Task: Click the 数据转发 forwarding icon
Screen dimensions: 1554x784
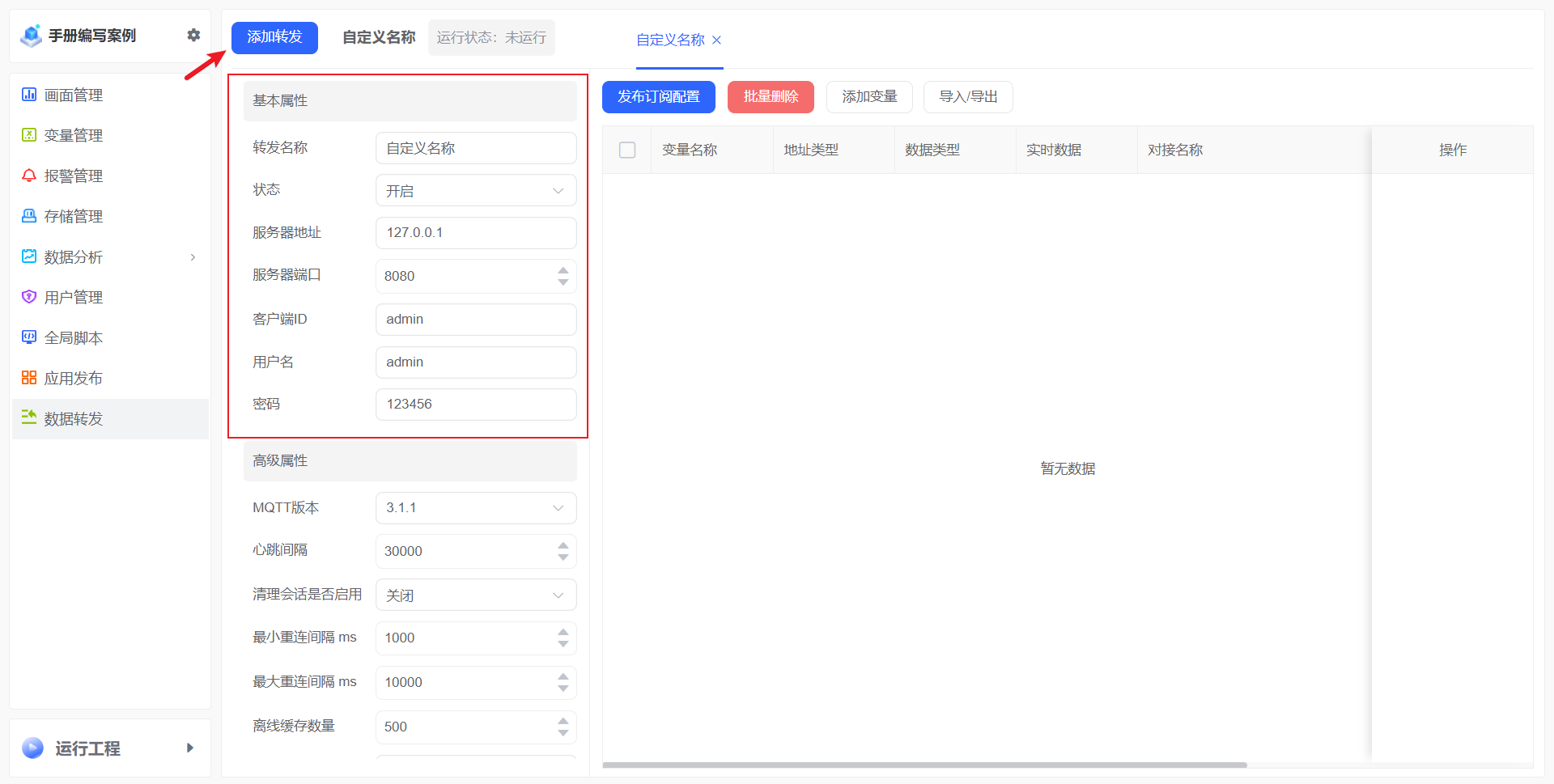Action: click(x=28, y=418)
